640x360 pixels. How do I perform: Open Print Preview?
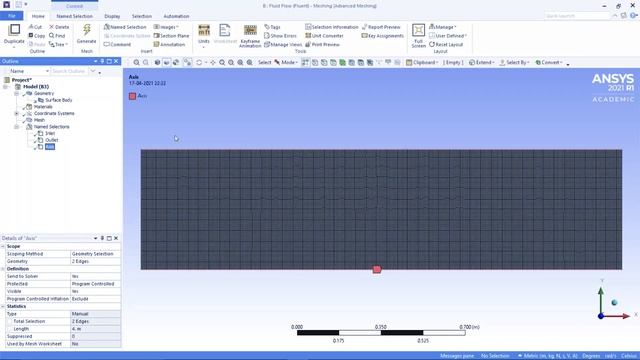(322, 44)
